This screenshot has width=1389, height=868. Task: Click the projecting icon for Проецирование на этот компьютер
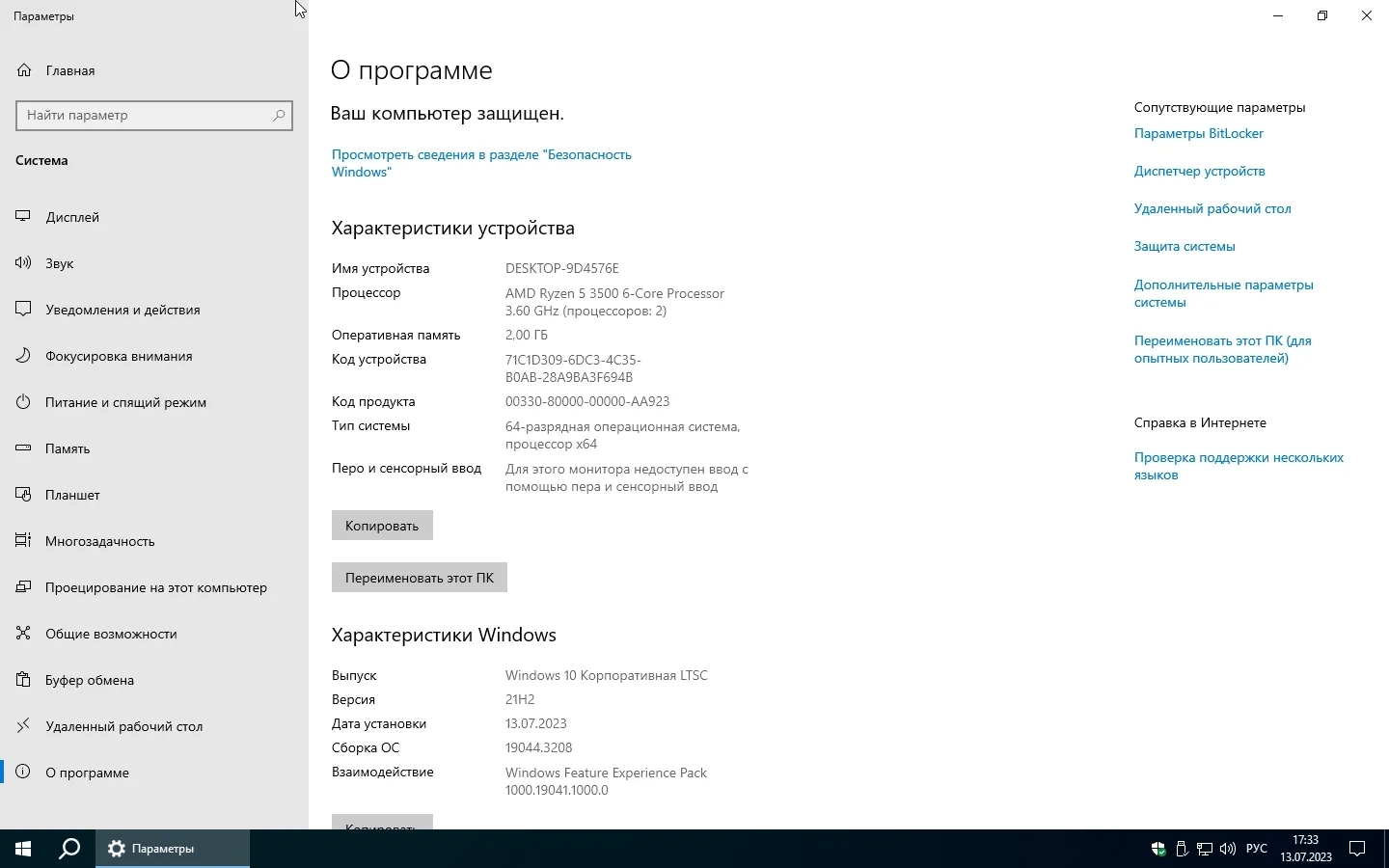pos(24,587)
